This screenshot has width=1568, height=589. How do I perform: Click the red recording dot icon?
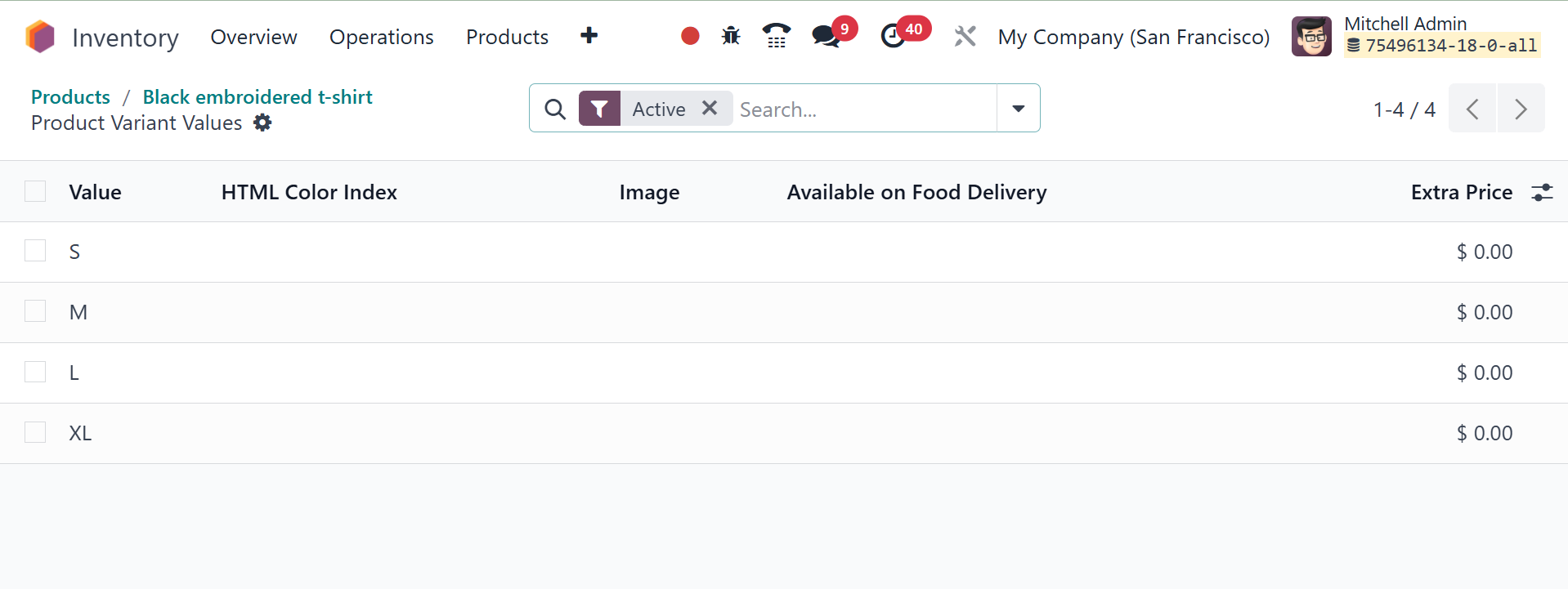tap(690, 36)
